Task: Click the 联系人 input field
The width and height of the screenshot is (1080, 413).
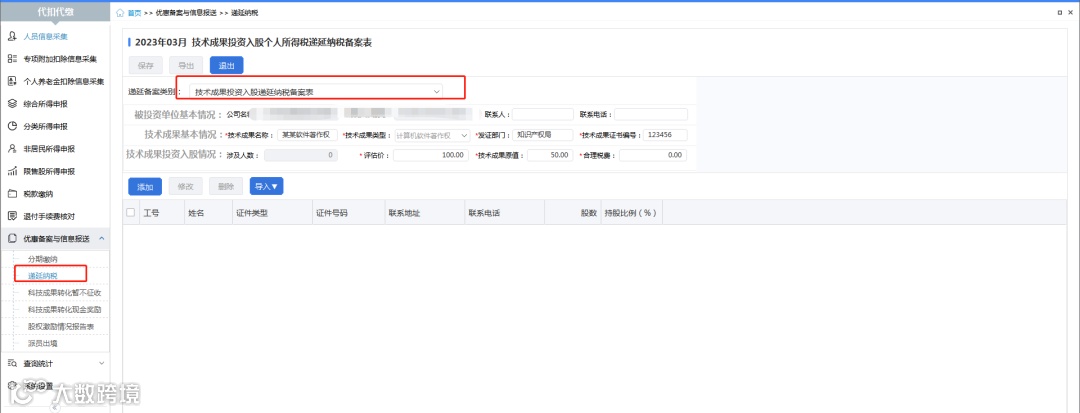Action: click(x=543, y=114)
